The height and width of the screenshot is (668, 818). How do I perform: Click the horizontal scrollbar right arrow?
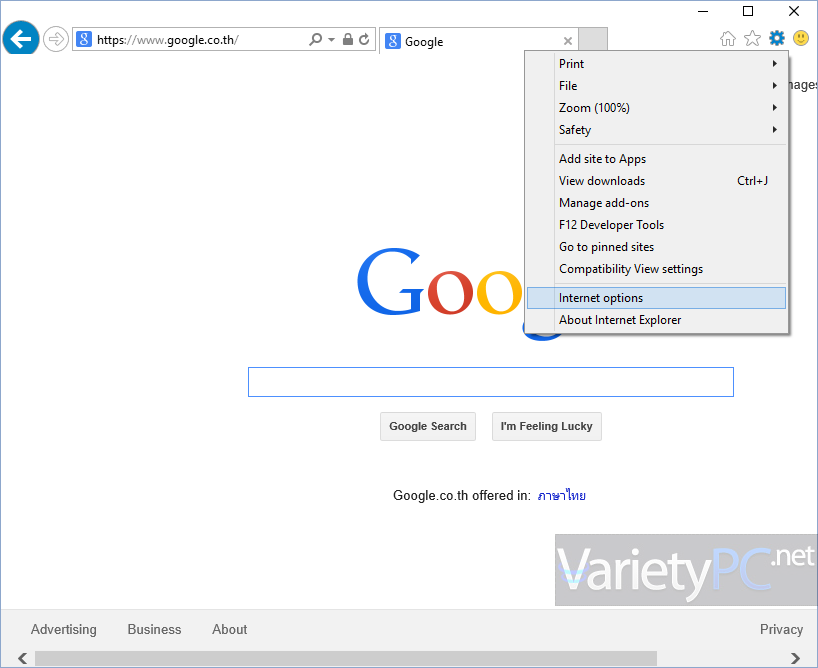point(795,658)
